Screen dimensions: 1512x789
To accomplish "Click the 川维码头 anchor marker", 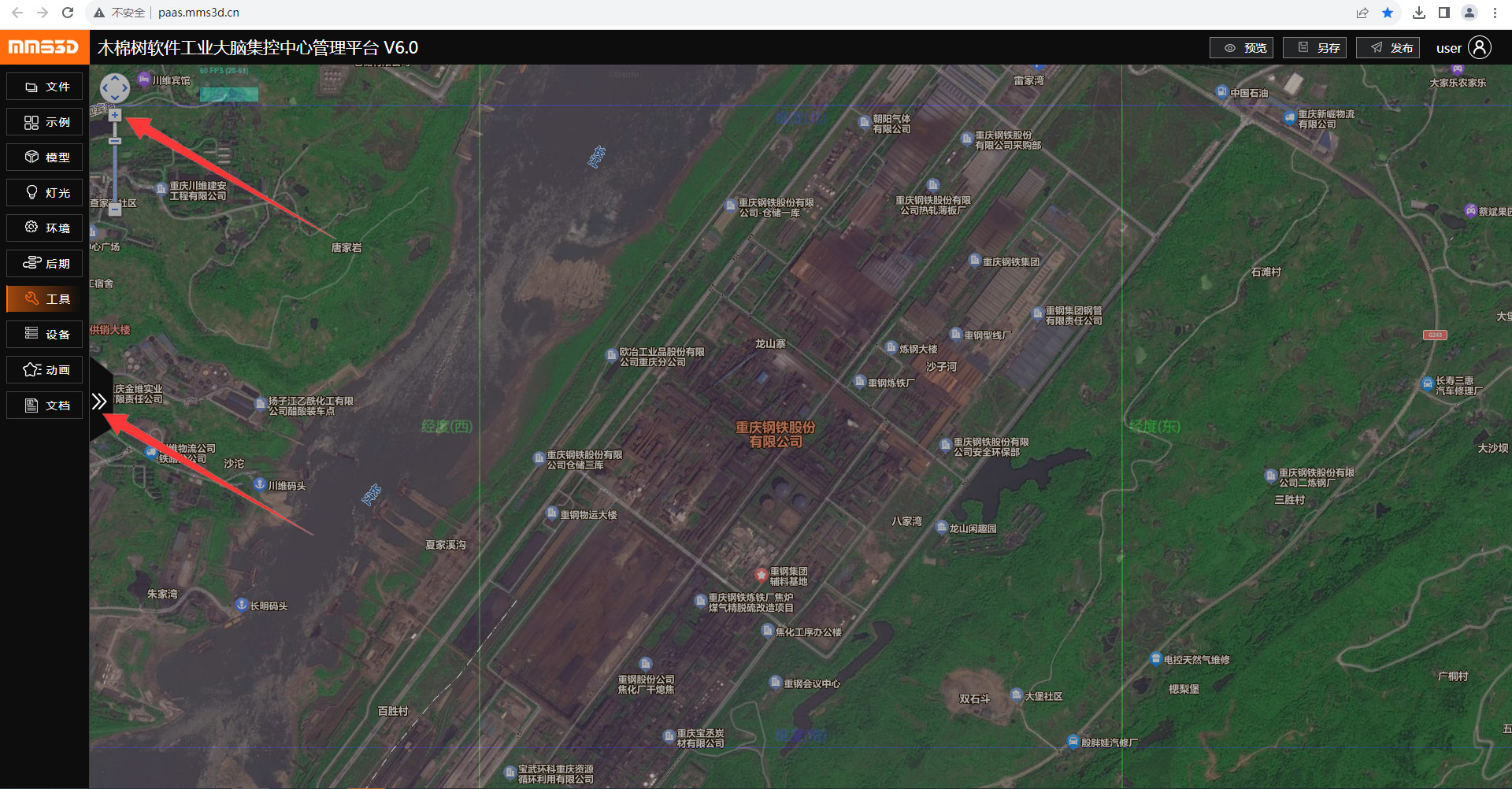I will (x=259, y=484).
